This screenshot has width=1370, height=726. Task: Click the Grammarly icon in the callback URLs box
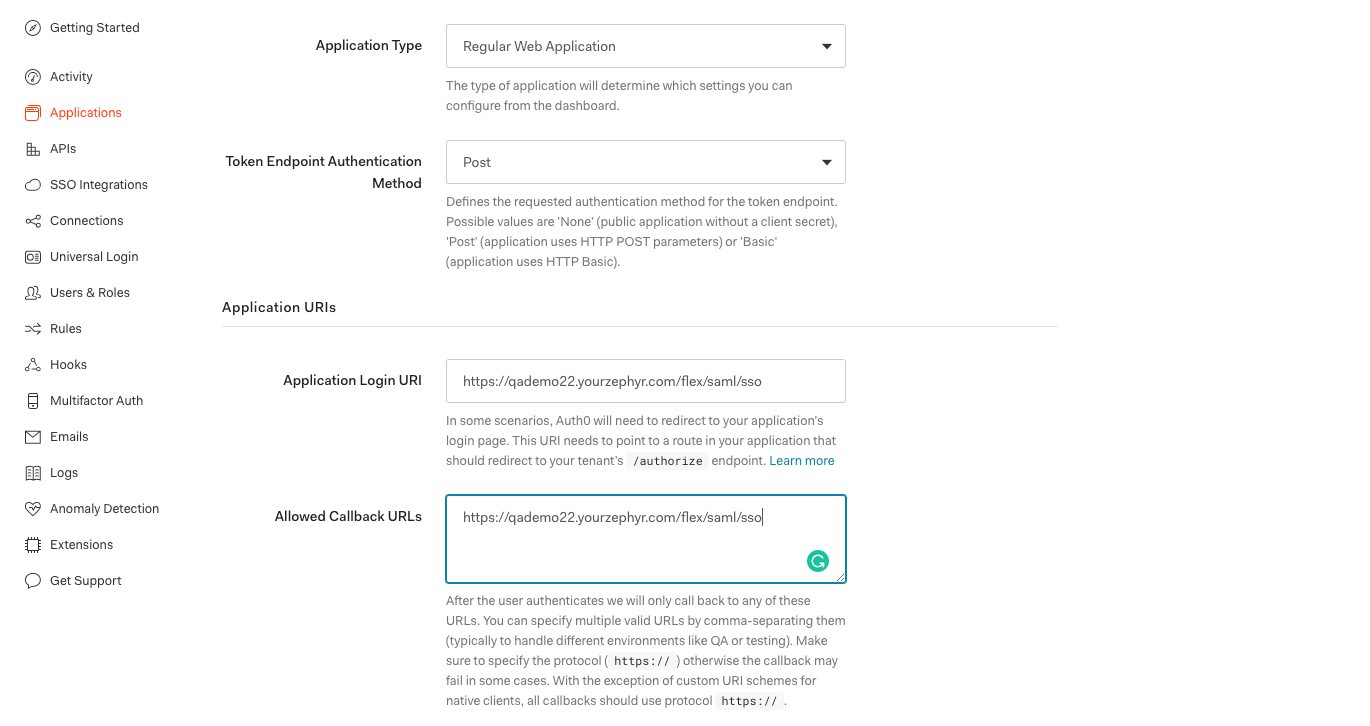point(818,561)
